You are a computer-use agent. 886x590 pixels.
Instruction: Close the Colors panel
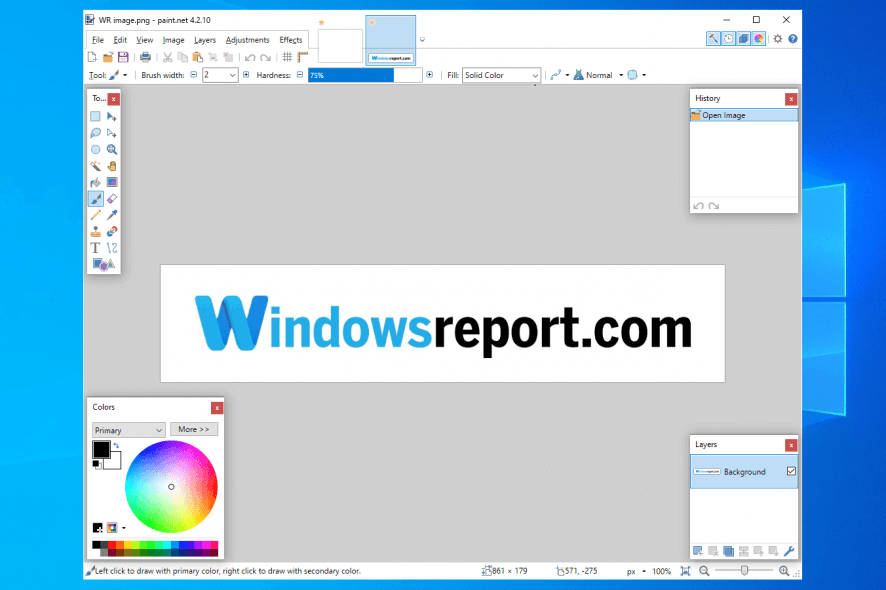pos(217,407)
